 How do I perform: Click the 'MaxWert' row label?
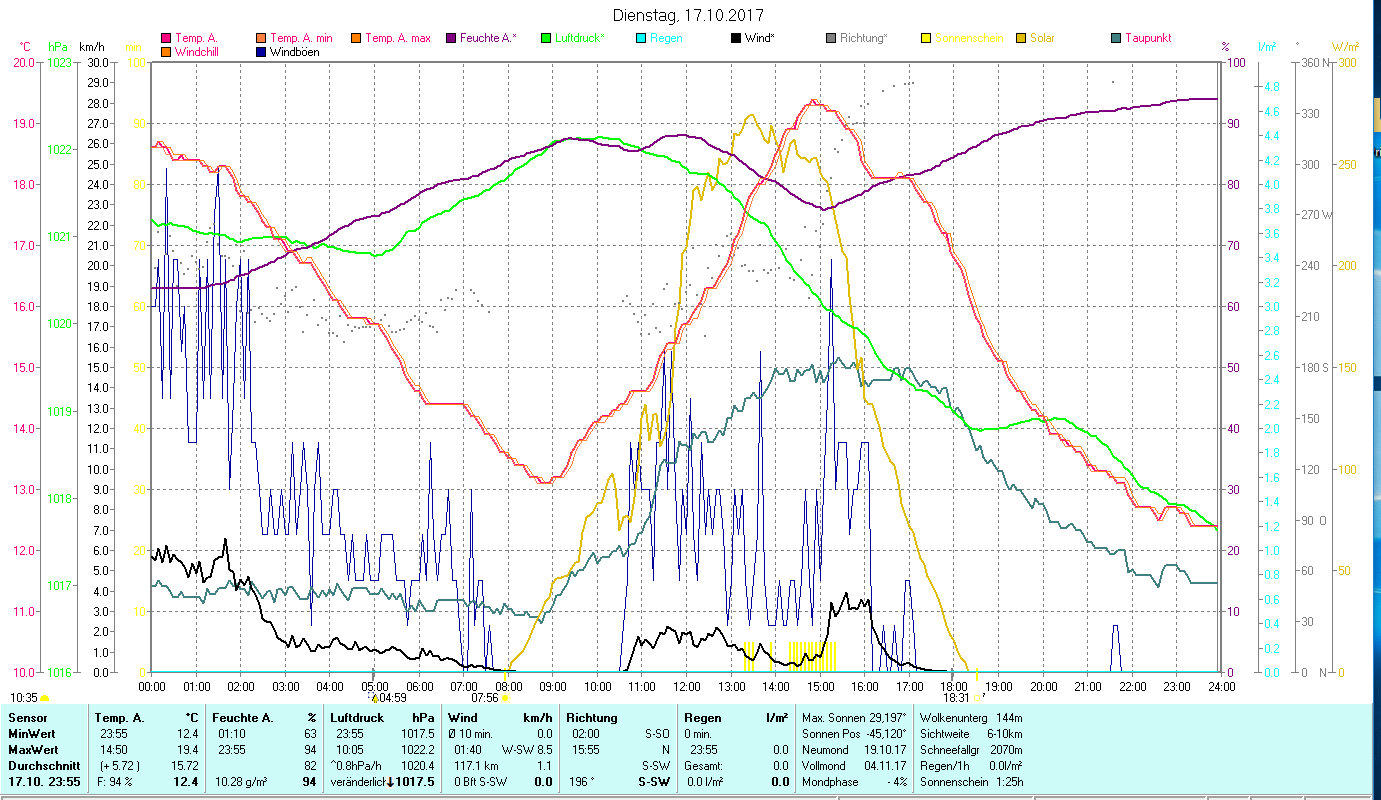pyautogui.click(x=33, y=750)
